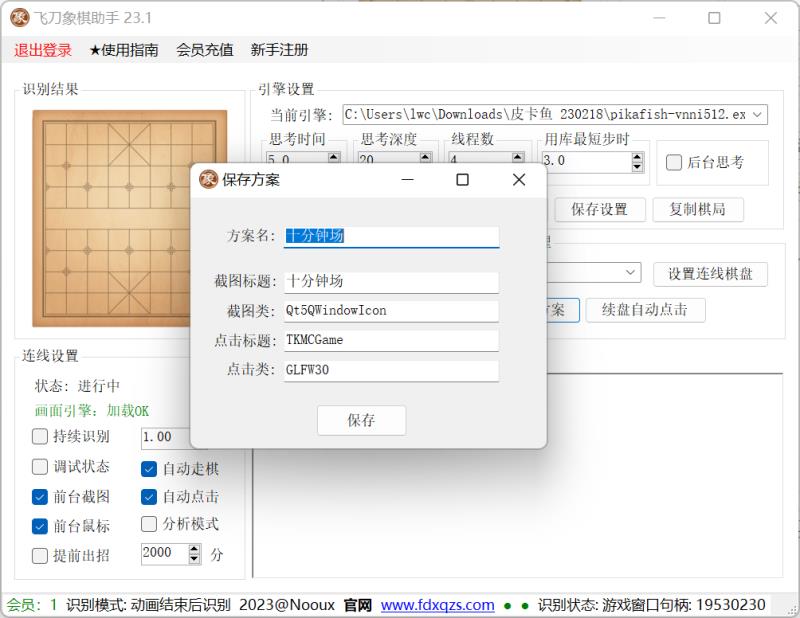This screenshot has height=618, width=800.
Task: Open the 退出登录 menu item
Action: point(43,50)
